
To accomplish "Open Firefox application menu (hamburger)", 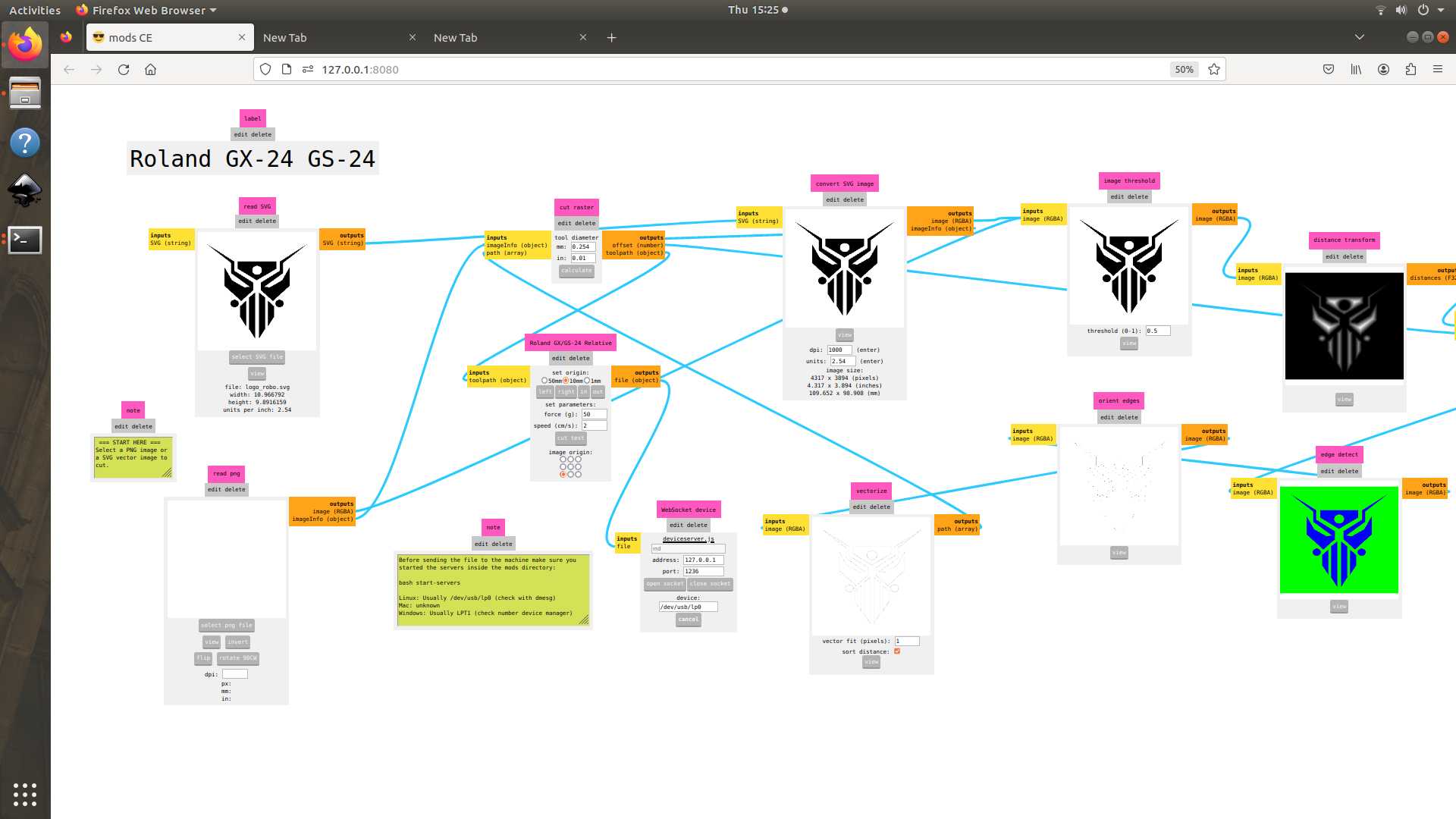I will coord(1437,69).
